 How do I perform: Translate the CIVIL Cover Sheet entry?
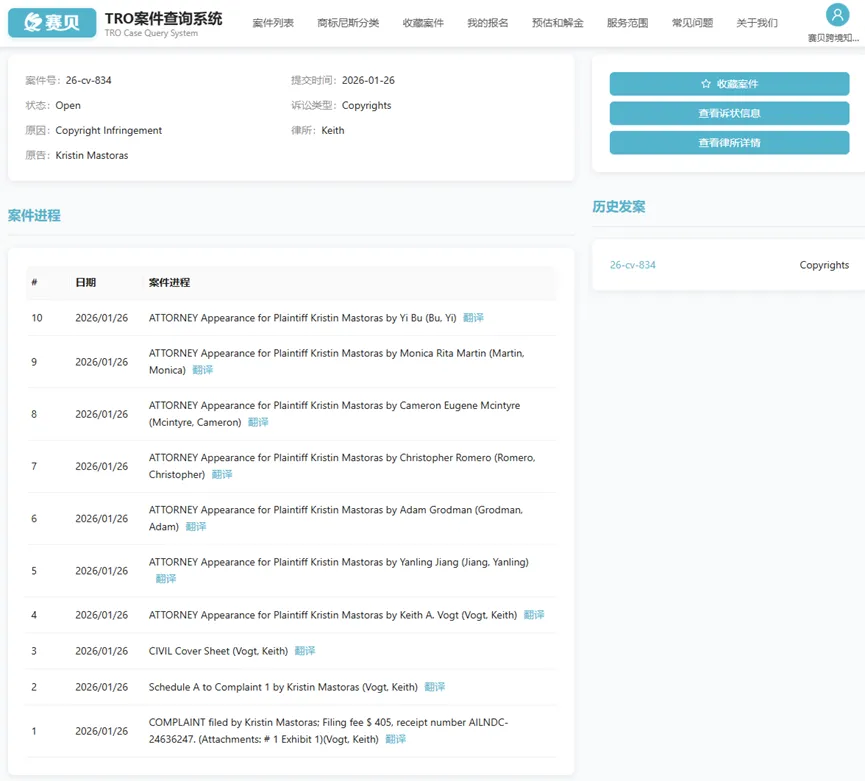[x=305, y=651]
